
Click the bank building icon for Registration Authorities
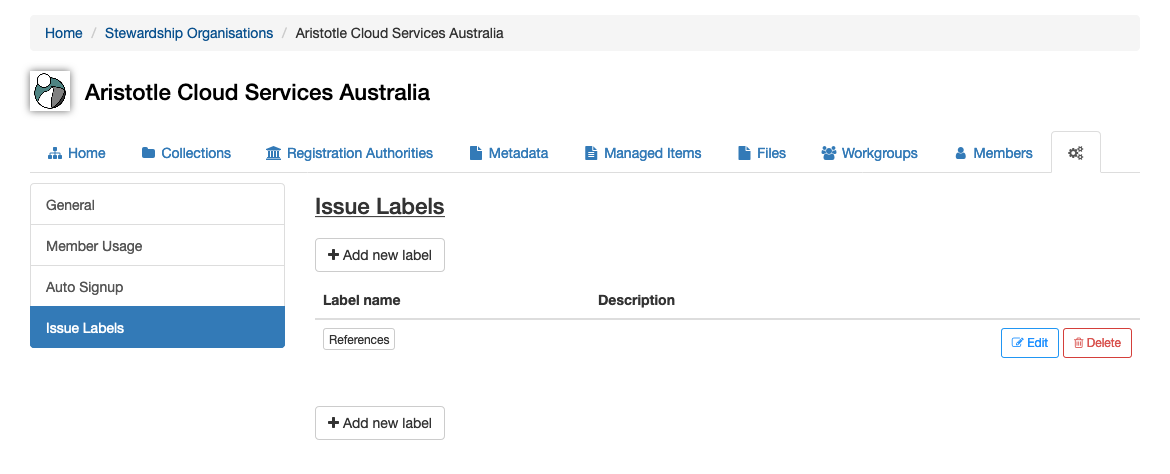click(273, 153)
